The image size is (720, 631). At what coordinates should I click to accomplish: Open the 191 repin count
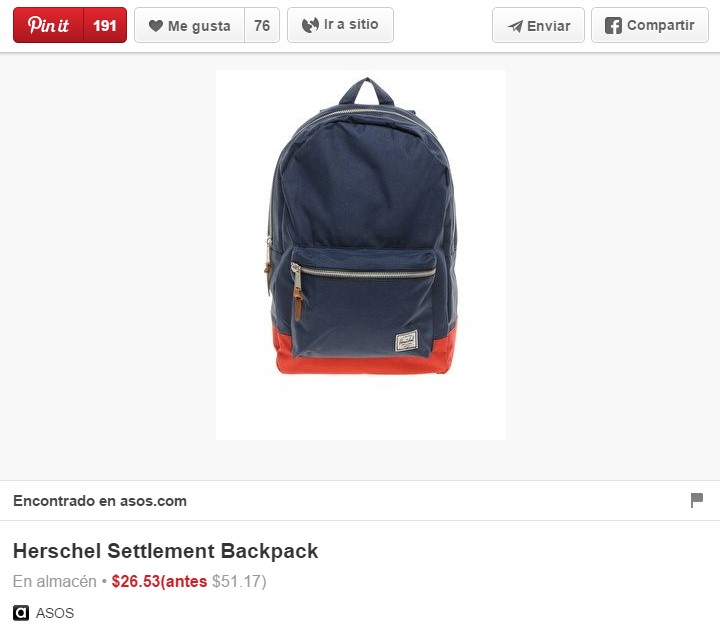pyautogui.click(x=105, y=25)
